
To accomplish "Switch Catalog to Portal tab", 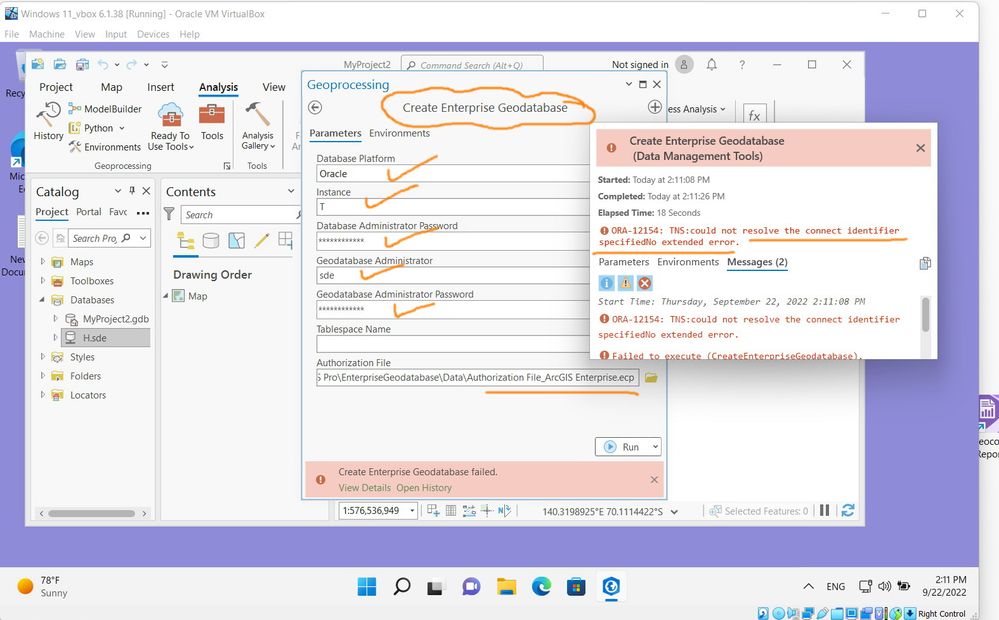I will click(x=89, y=212).
